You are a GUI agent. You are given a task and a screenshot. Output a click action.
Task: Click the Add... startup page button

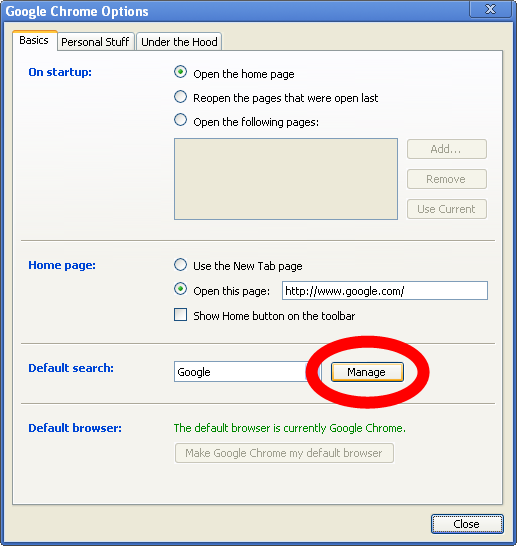click(x=447, y=149)
